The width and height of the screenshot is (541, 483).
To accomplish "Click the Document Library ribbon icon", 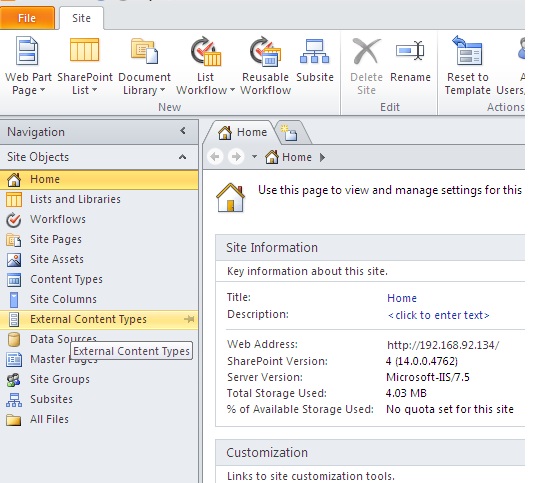I will [x=144, y=51].
